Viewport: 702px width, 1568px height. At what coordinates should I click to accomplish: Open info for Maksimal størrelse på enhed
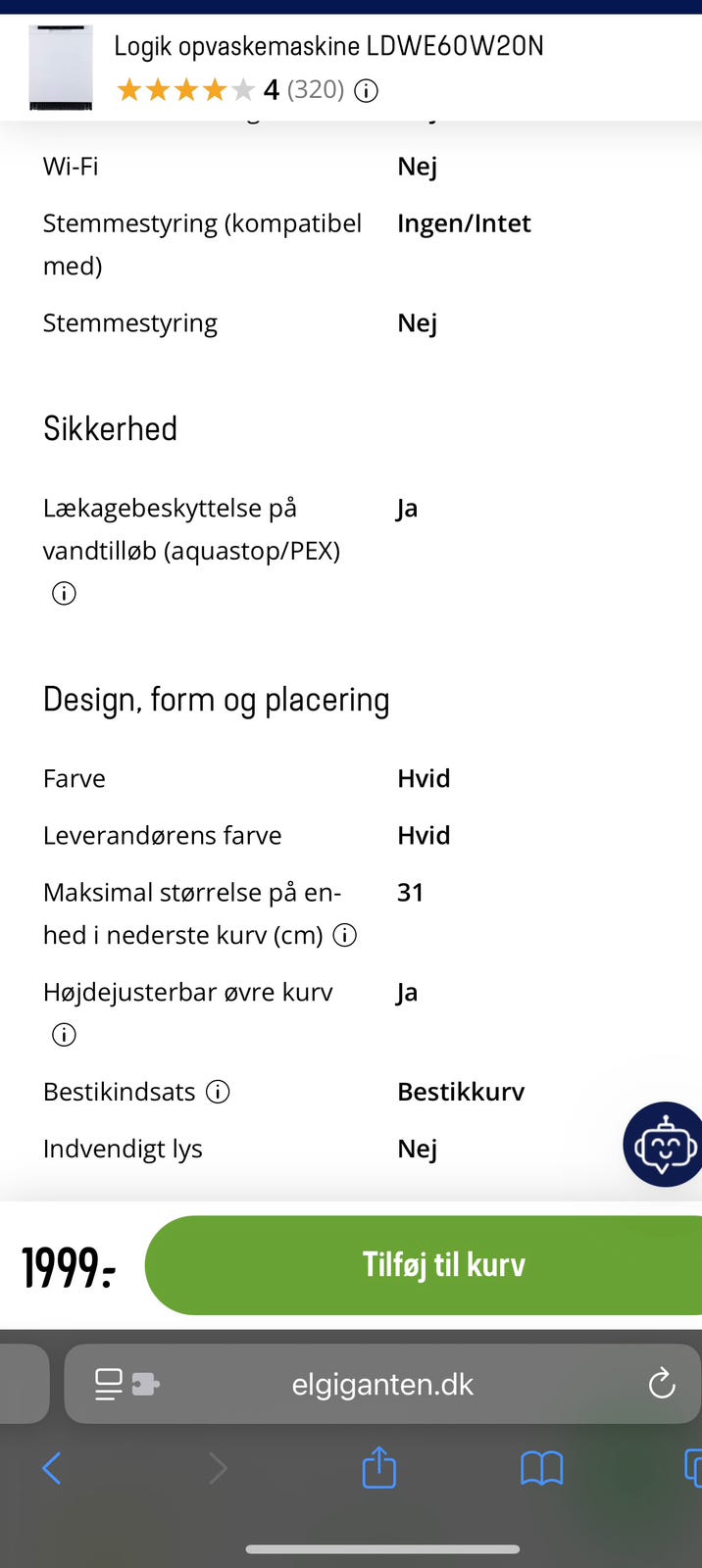point(344,936)
